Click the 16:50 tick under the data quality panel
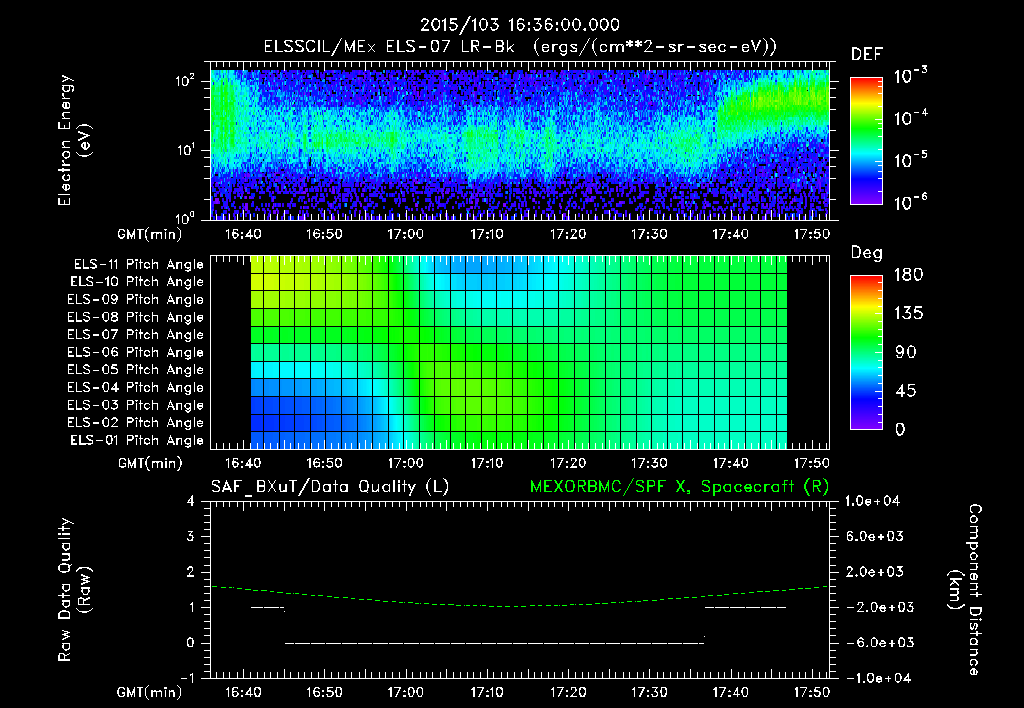The width and height of the screenshot is (1024, 708). pos(324,692)
